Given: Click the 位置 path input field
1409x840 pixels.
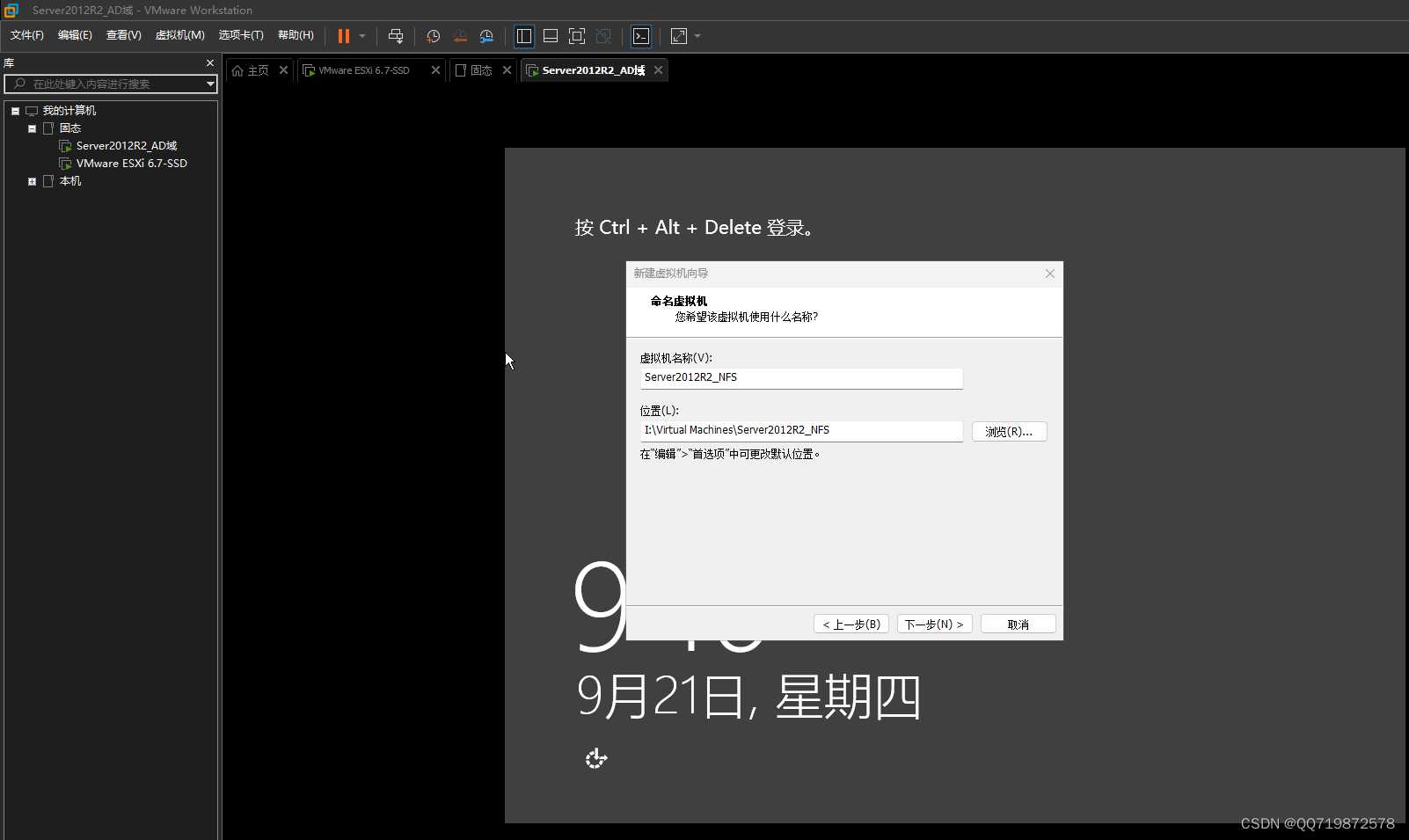Looking at the screenshot, I should 801,431.
